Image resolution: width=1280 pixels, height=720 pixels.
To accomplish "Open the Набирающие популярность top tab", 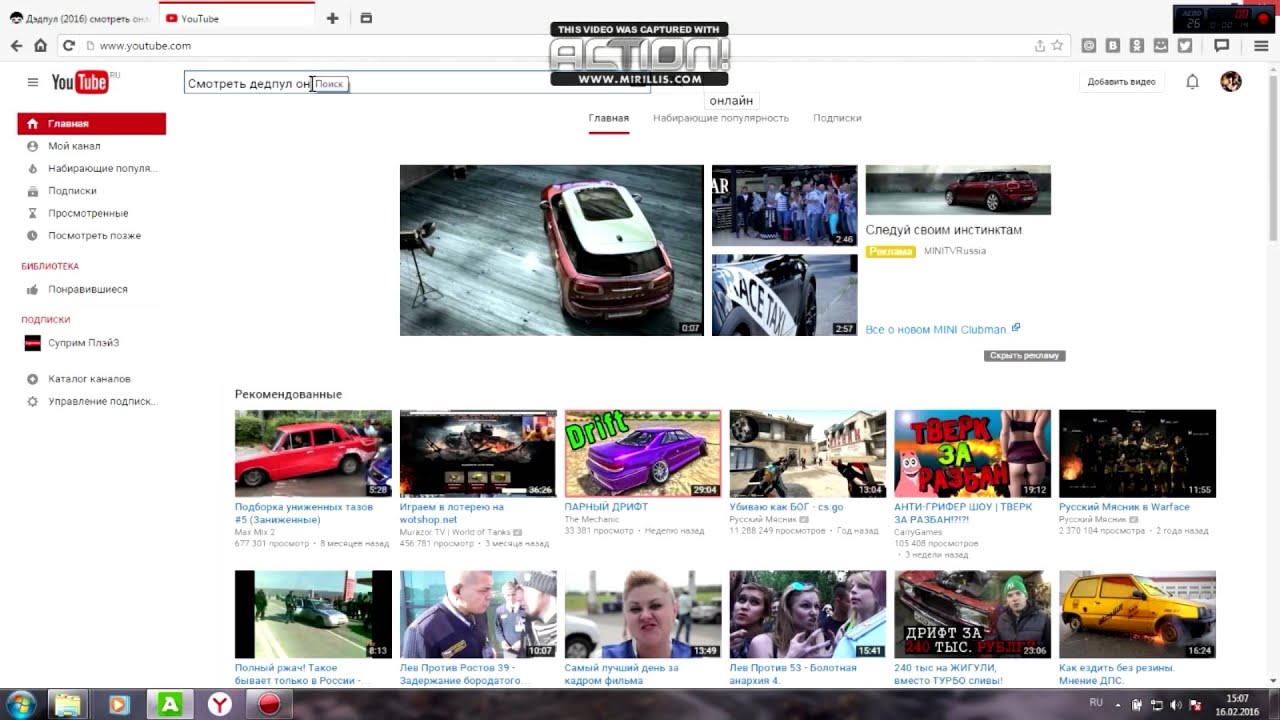I will 721,118.
